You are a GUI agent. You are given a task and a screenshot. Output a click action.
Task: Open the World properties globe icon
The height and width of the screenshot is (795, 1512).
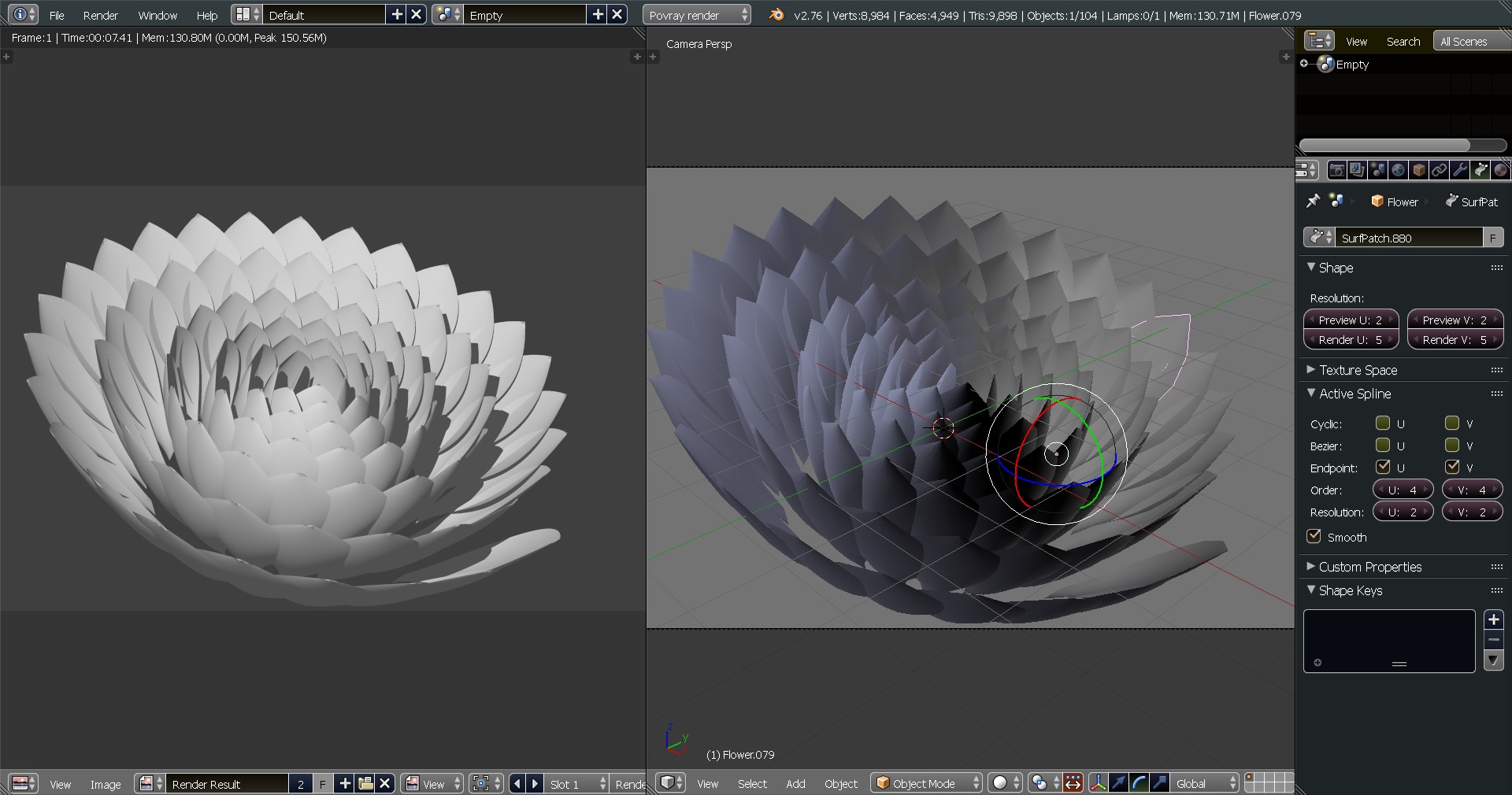(1398, 171)
